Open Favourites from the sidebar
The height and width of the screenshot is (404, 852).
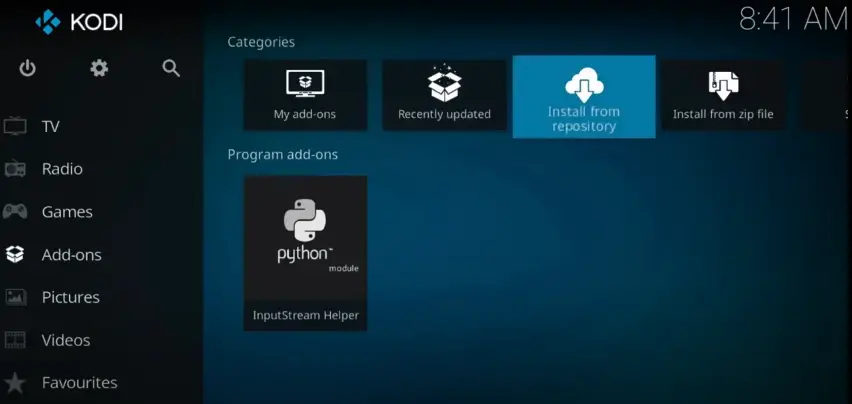point(79,382)
